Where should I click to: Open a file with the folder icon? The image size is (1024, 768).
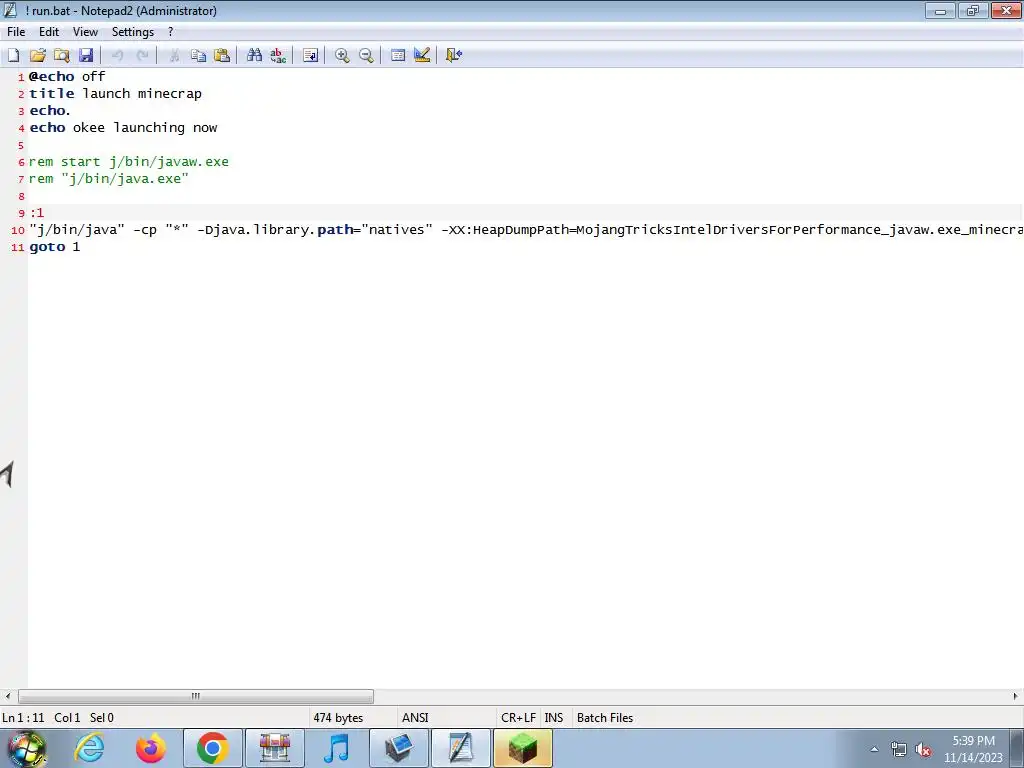tap(38, 56)
